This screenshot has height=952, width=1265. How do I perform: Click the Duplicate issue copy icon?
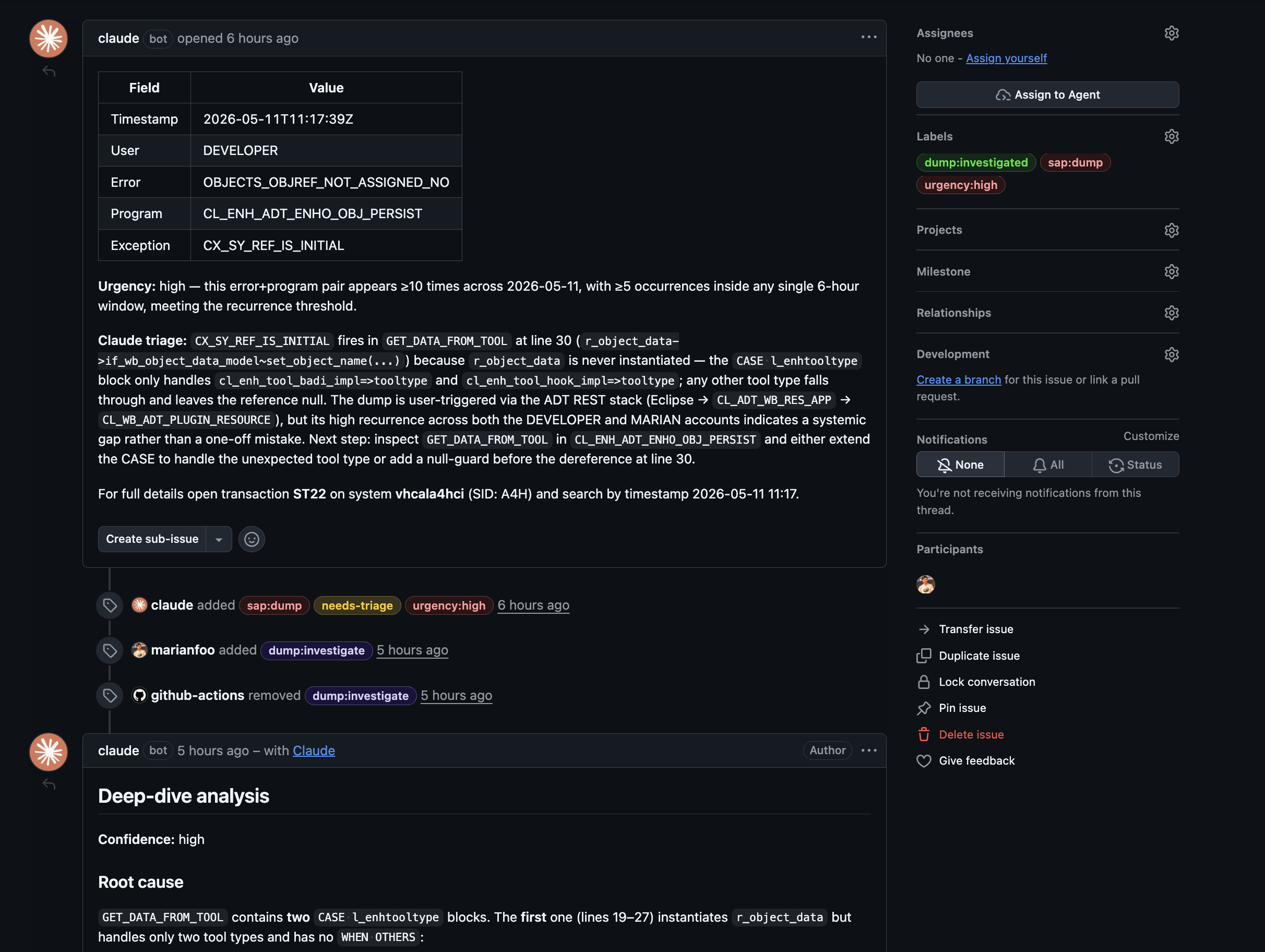tap(924, 656)
